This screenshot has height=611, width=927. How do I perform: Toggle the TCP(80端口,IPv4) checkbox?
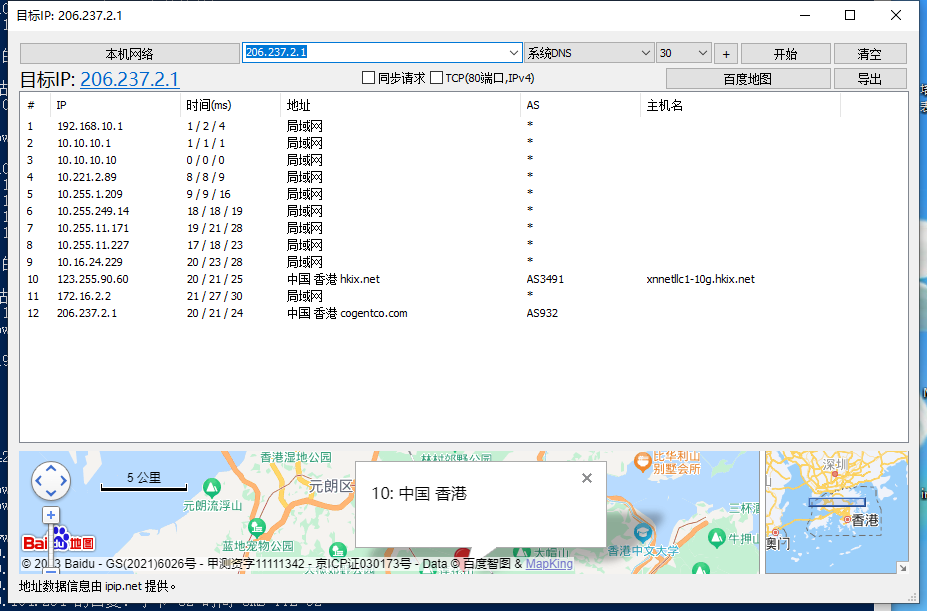[436, 78]
